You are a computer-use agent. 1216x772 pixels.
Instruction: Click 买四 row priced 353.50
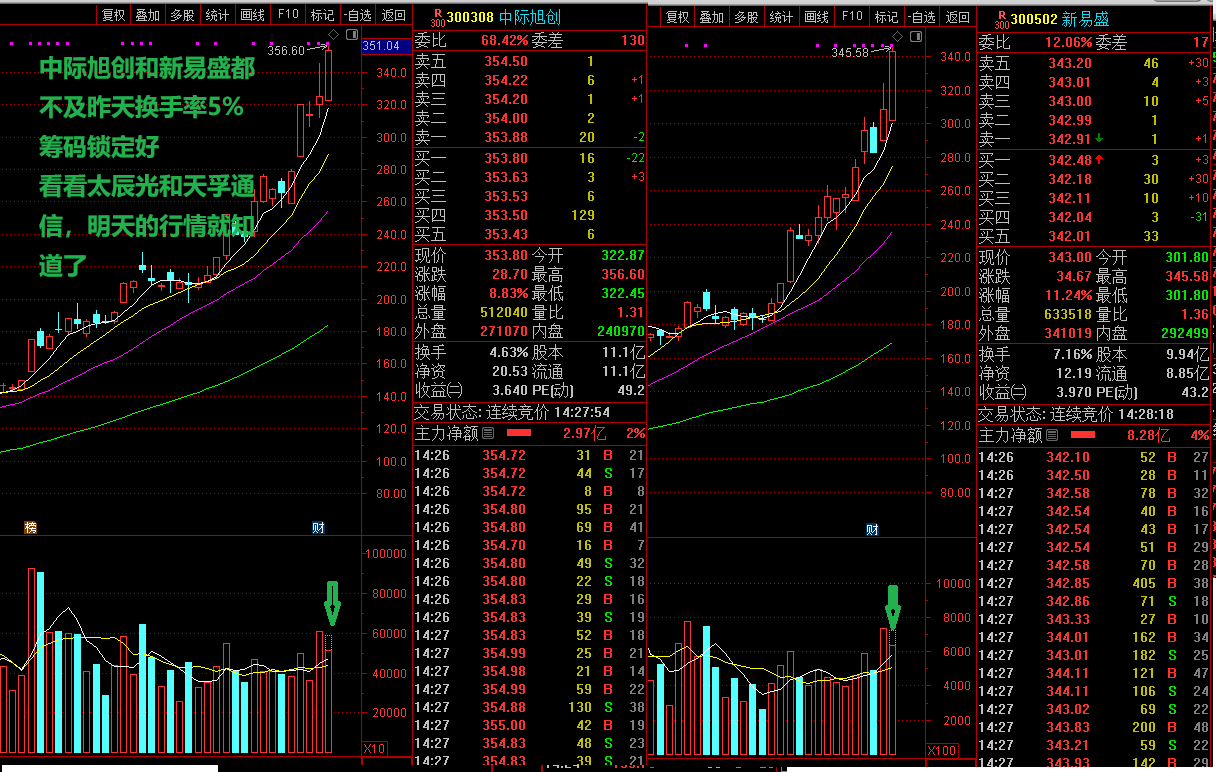[x=530, y=216]
